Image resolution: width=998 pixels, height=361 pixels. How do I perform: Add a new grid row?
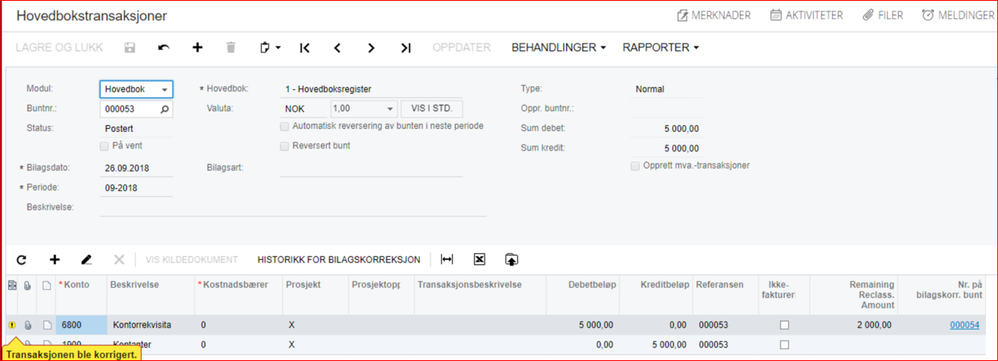(x=55, y=260)
